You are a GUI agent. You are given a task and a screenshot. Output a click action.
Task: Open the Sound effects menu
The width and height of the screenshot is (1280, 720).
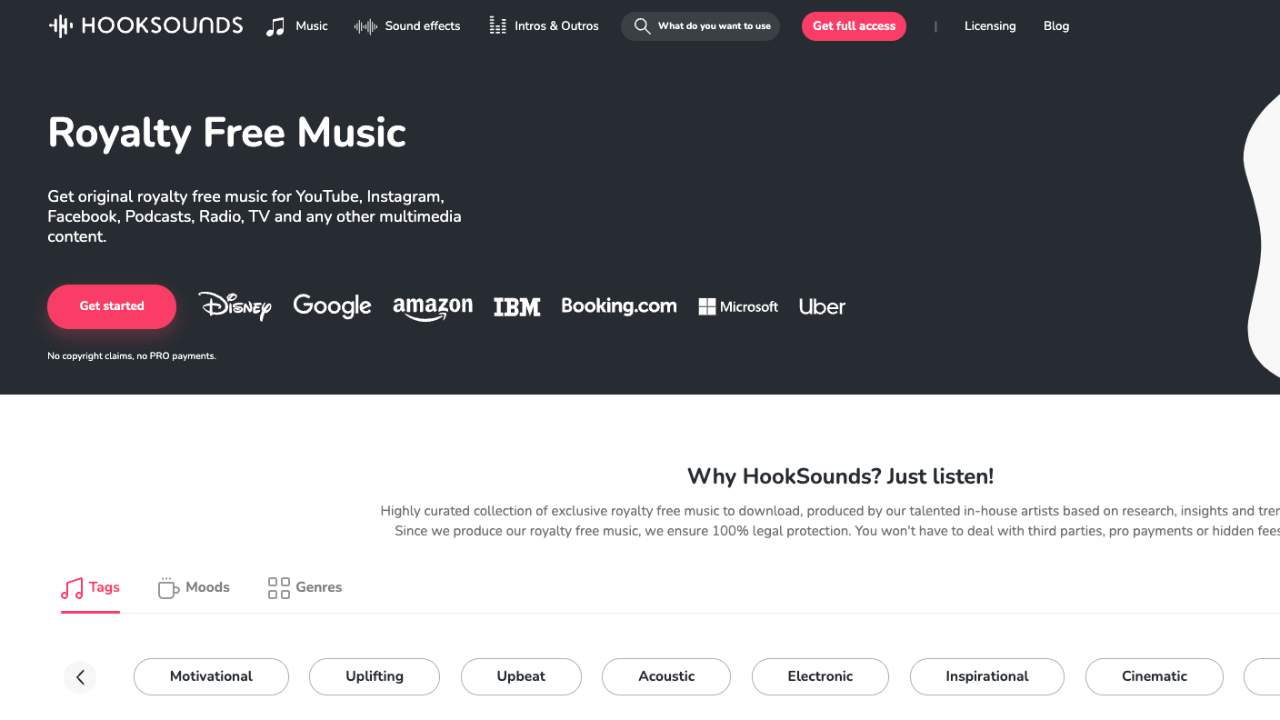[x=407, y=26]
